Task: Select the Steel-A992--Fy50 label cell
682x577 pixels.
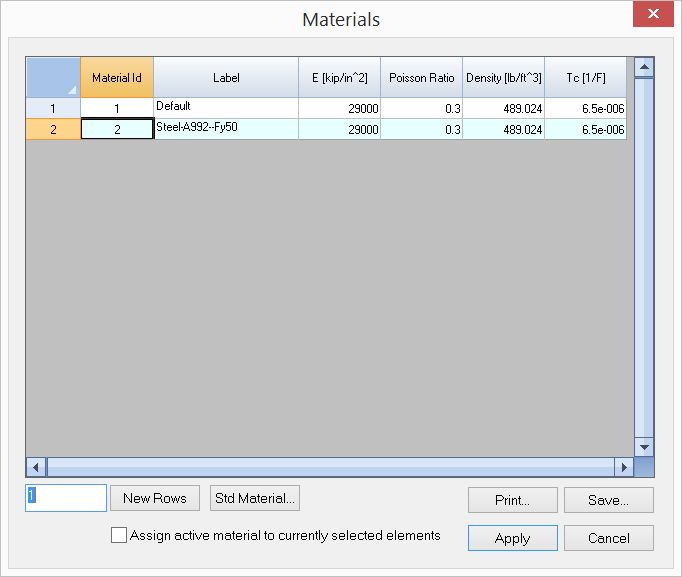Action: click(226, 129)
